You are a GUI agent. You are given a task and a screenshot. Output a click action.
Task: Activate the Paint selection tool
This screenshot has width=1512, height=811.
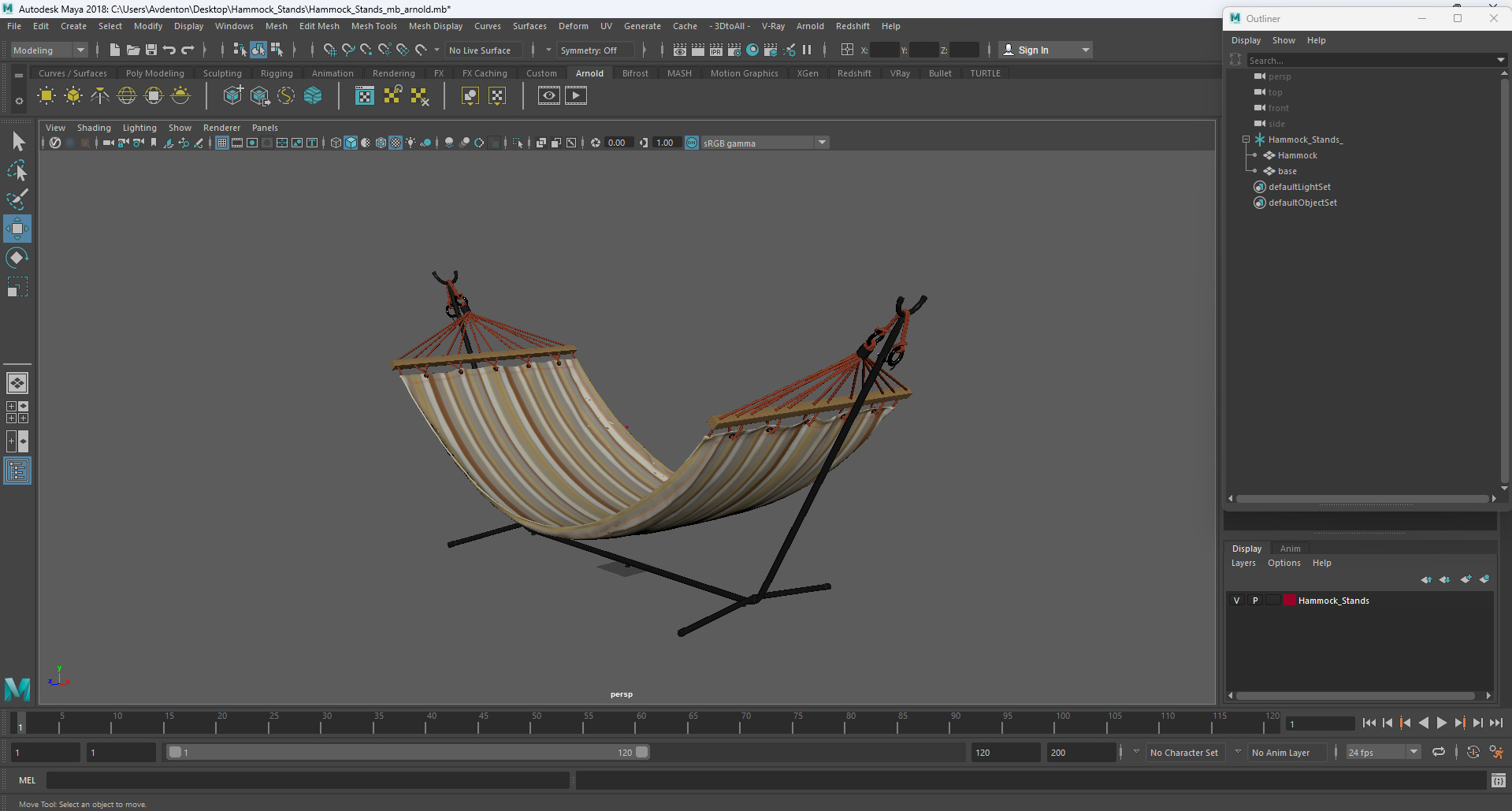click(x=17, y=199)
